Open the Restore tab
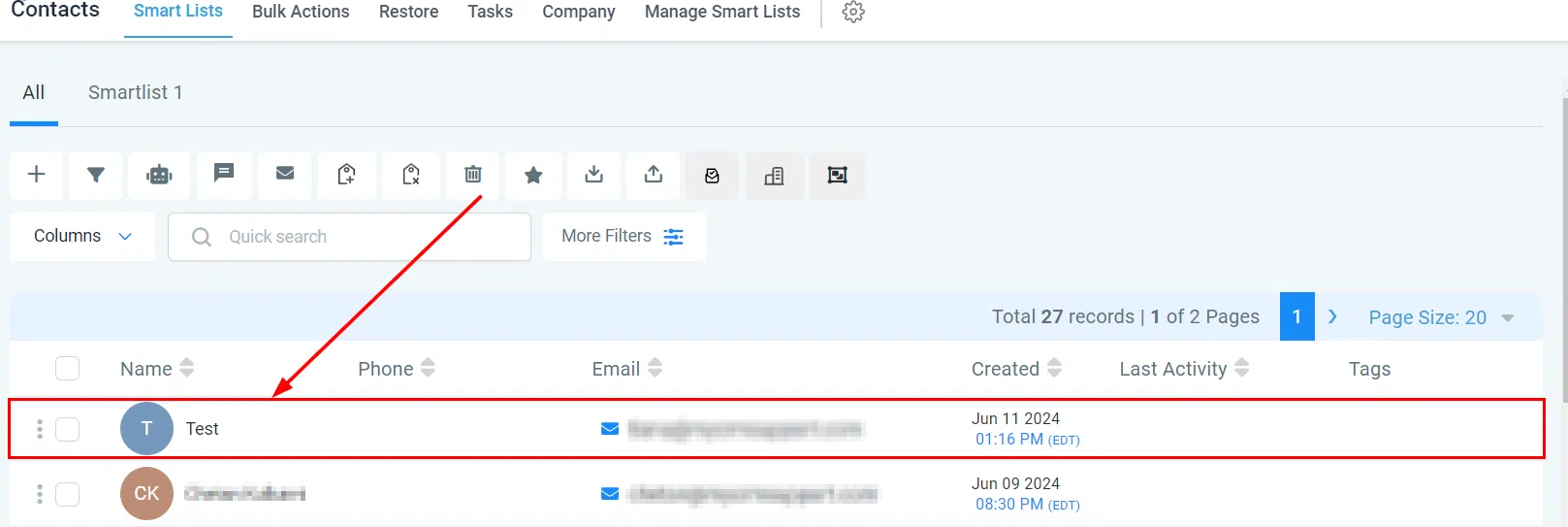Viewport: 1568px width, 527px height. (408, 12)
